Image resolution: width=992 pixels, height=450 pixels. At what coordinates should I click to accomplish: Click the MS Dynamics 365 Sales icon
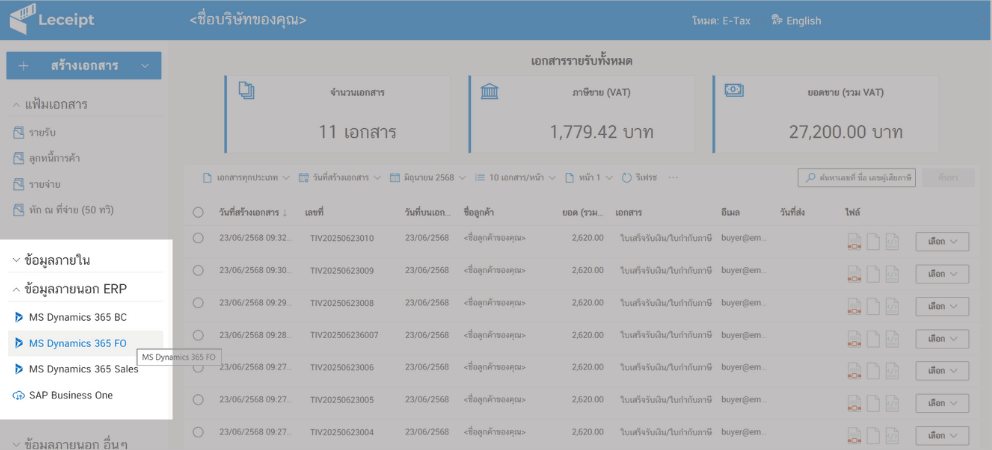point(18,369)
